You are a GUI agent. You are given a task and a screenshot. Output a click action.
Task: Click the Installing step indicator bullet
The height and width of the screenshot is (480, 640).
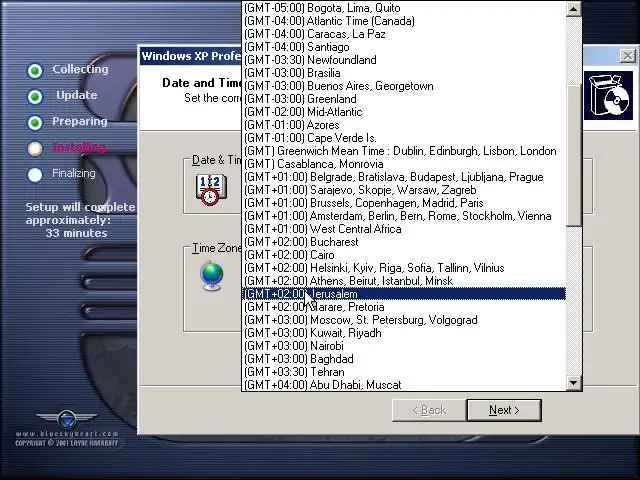(x=35, y=149)
